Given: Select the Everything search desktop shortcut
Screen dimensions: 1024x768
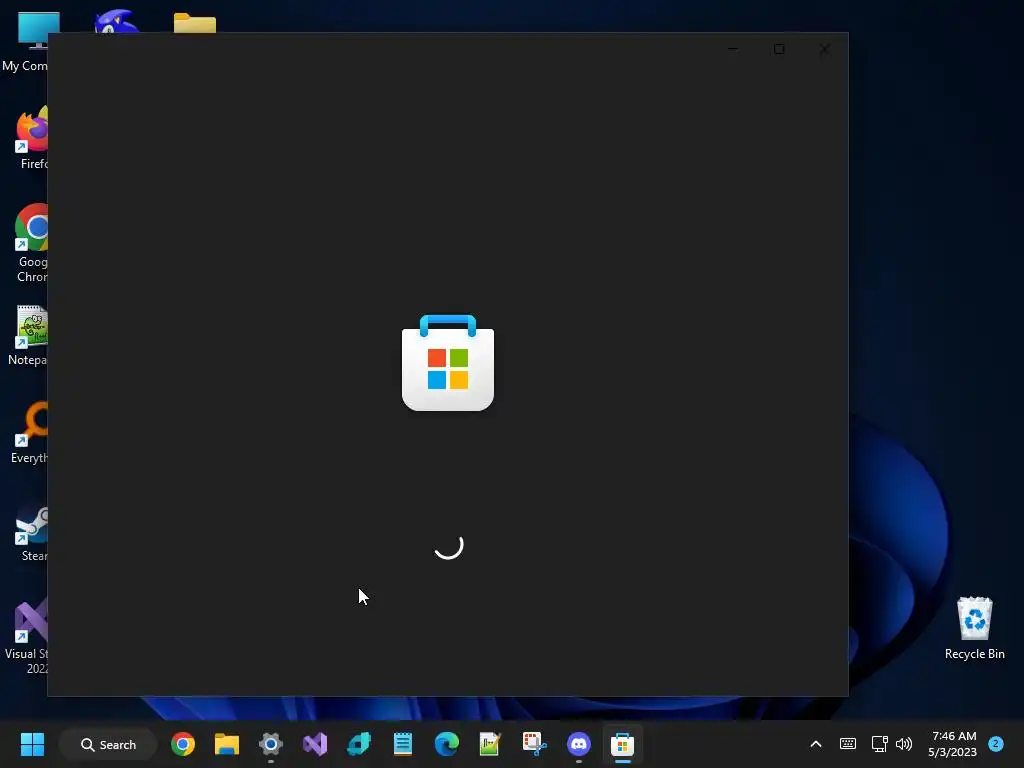Looking at the screenshot, I should point(29,433).
